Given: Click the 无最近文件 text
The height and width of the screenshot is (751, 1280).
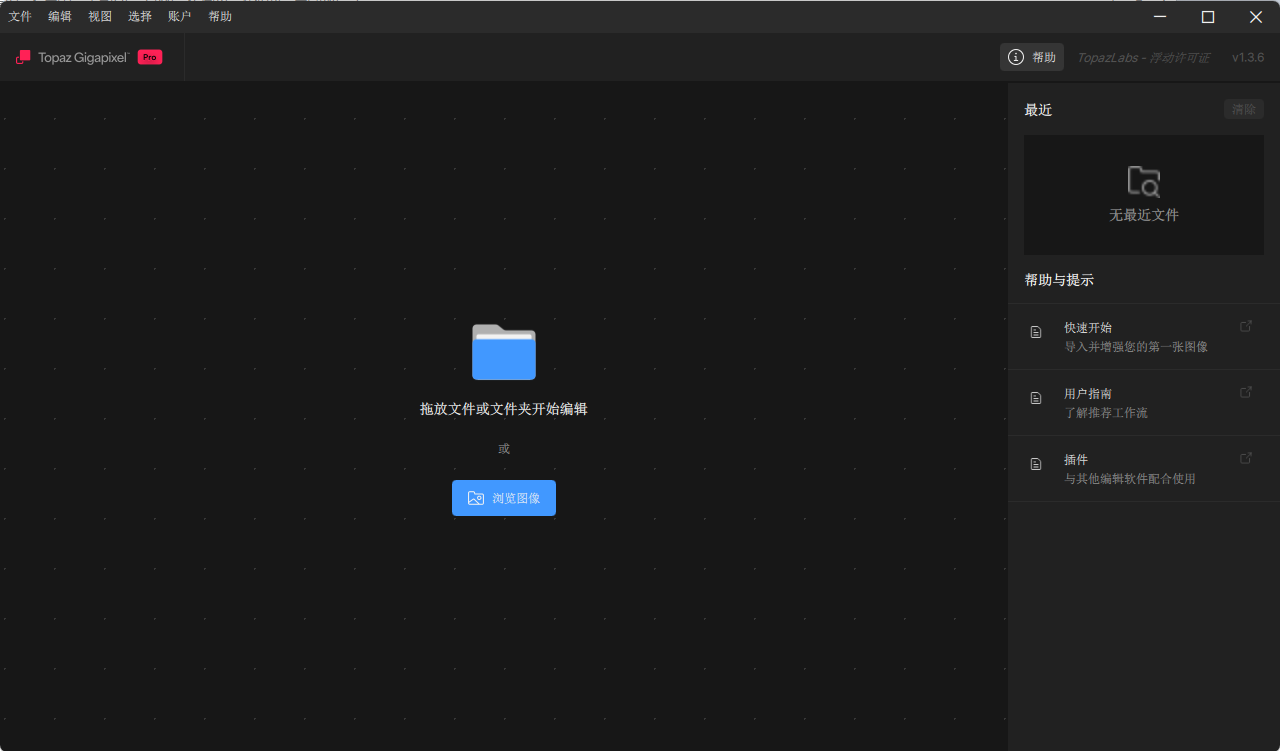Looking at the screenshot, I should tap(1144, 215).
